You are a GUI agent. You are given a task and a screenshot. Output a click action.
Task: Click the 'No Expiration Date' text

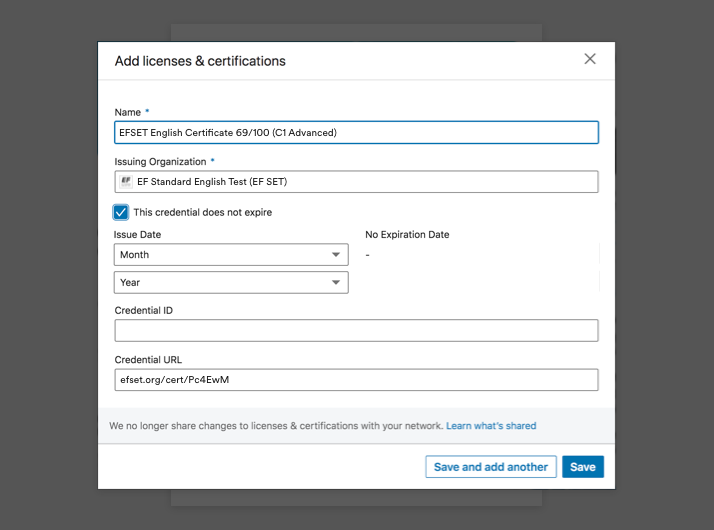click(407, 235)
